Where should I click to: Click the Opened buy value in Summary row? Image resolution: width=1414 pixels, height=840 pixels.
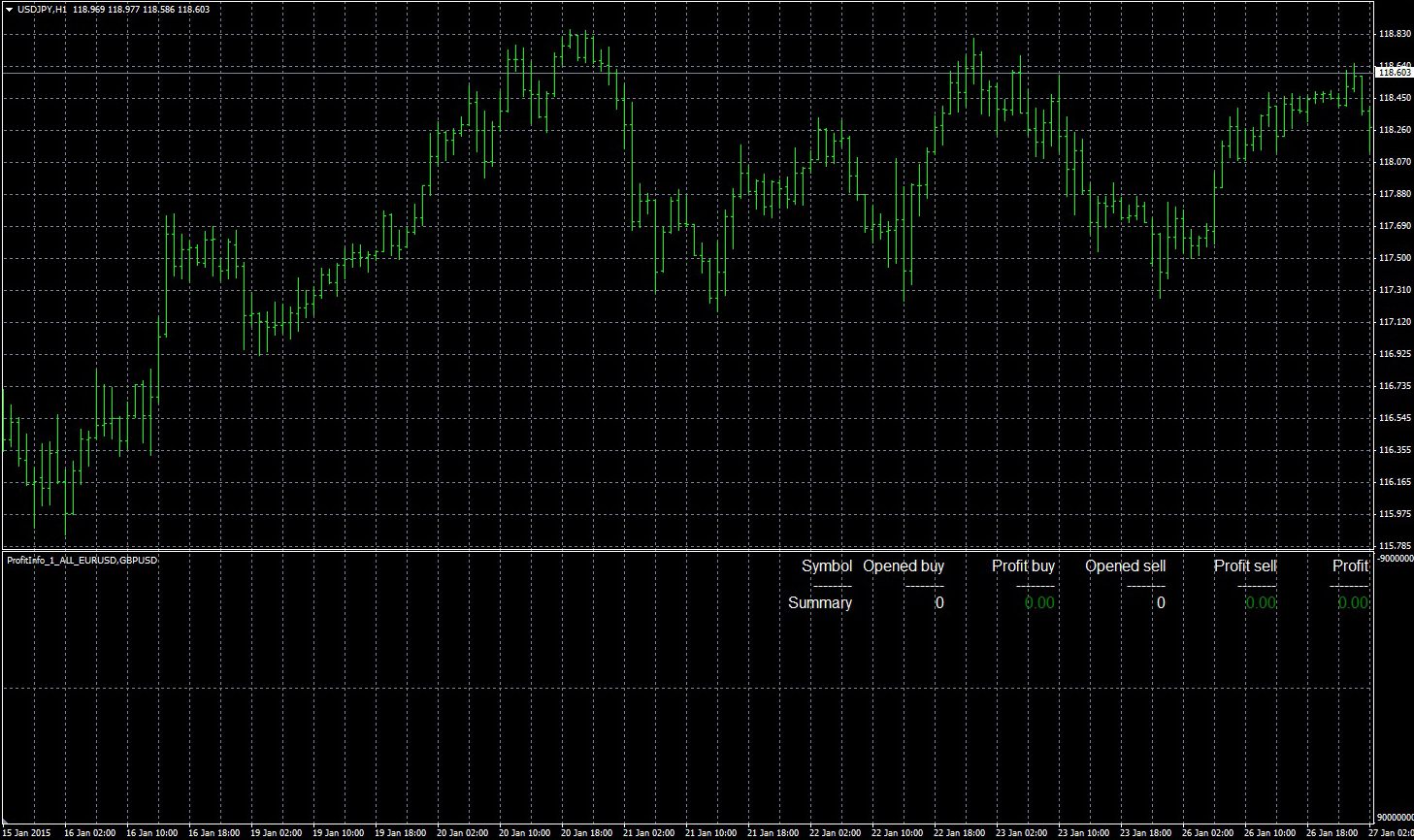938,602
